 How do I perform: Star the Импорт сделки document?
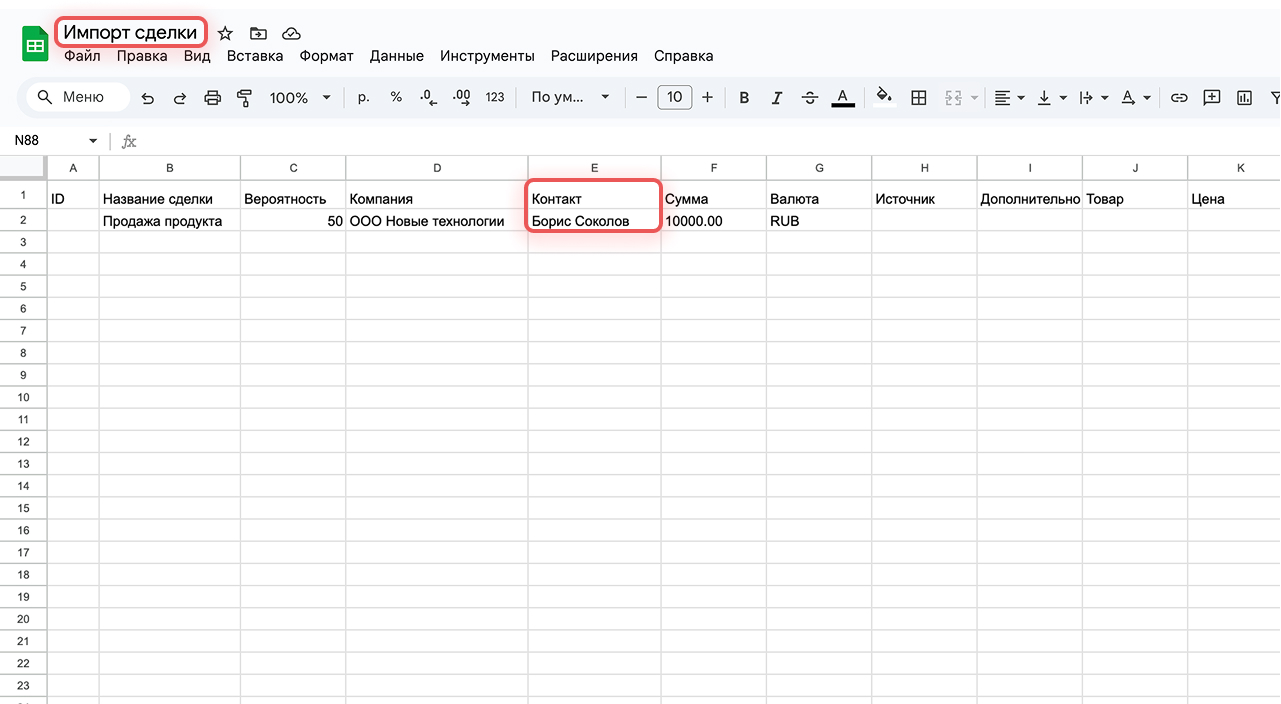(225, 33)
